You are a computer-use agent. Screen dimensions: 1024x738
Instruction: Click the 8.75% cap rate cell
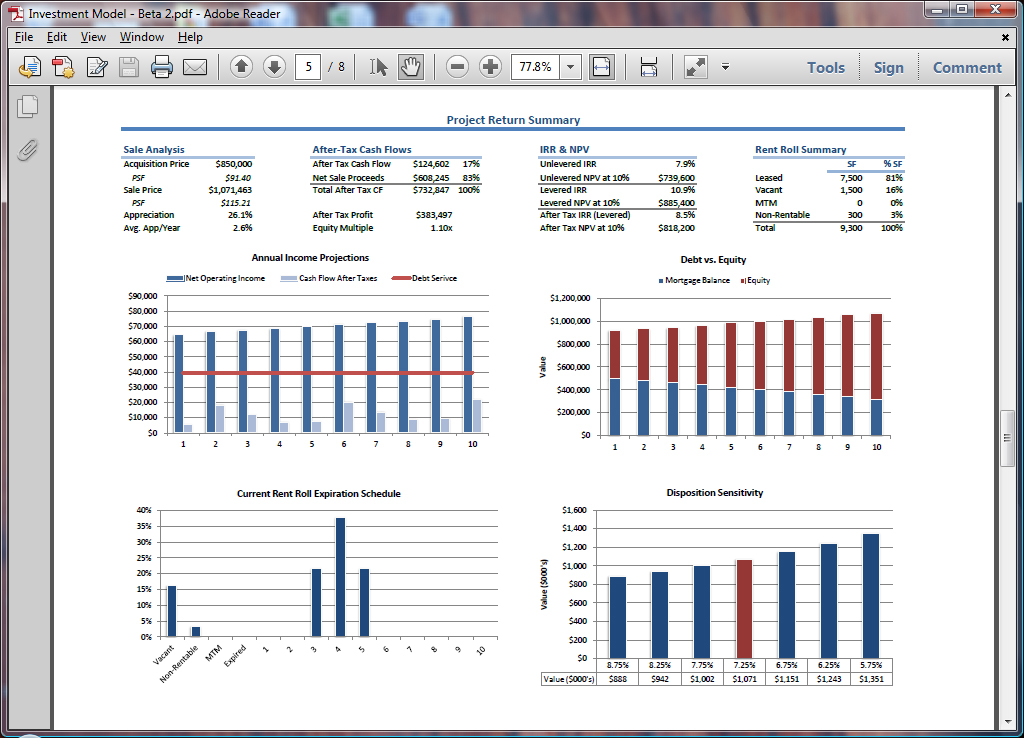point(618,665)
